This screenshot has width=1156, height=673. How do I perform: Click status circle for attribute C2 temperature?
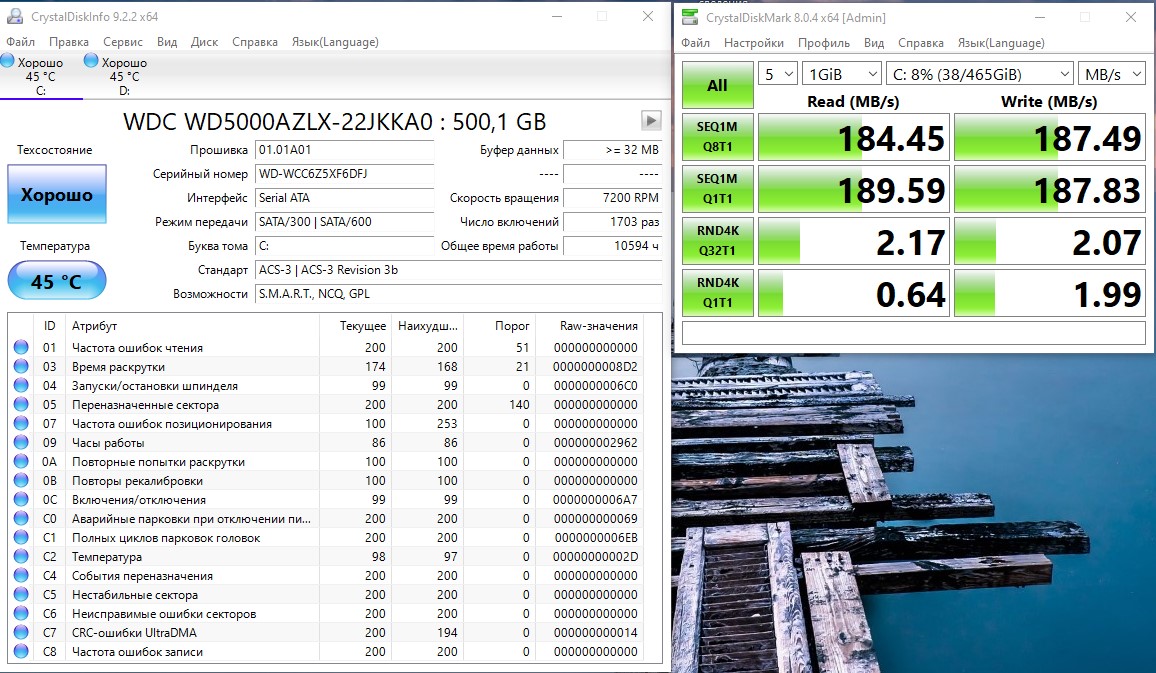pos(21,557)
